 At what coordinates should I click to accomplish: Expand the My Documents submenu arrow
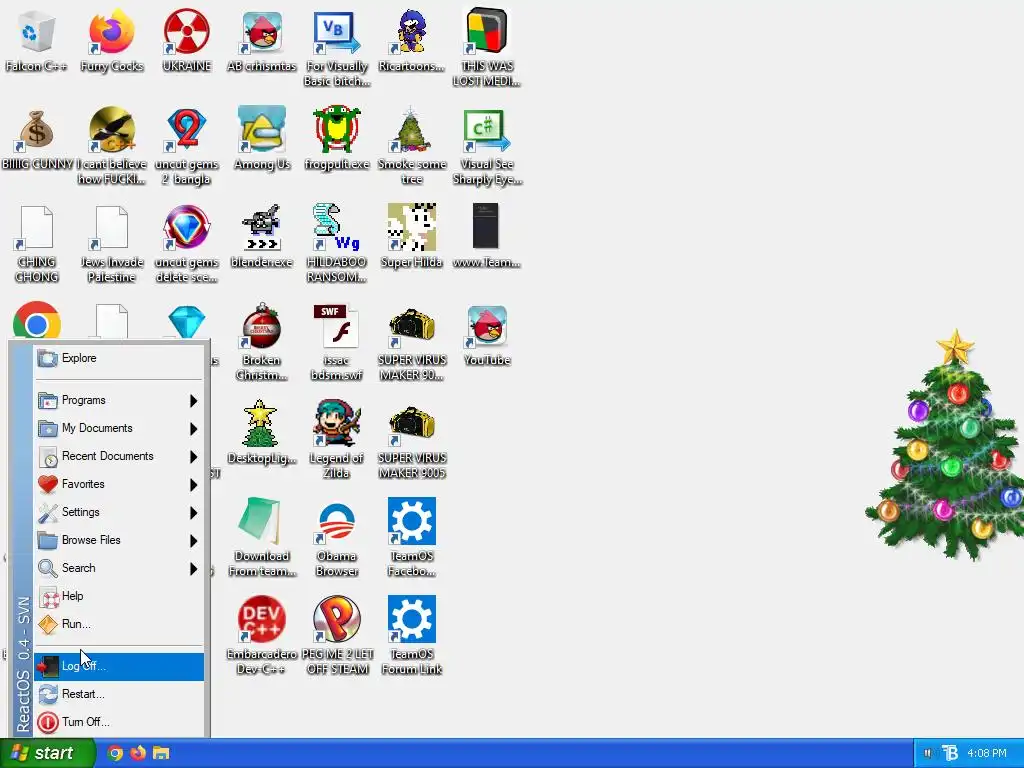point(193,428)
